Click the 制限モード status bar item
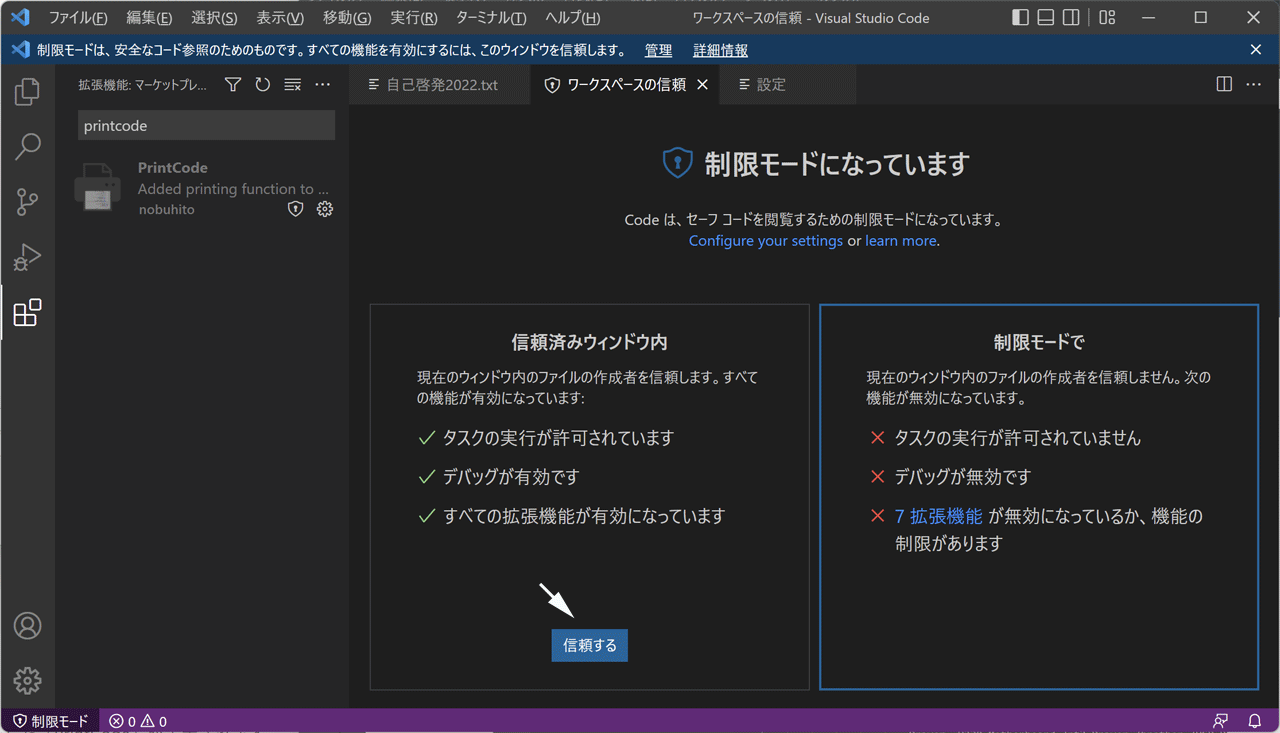This screenshot has height=733, width=1280. click(x=50, y=721)
